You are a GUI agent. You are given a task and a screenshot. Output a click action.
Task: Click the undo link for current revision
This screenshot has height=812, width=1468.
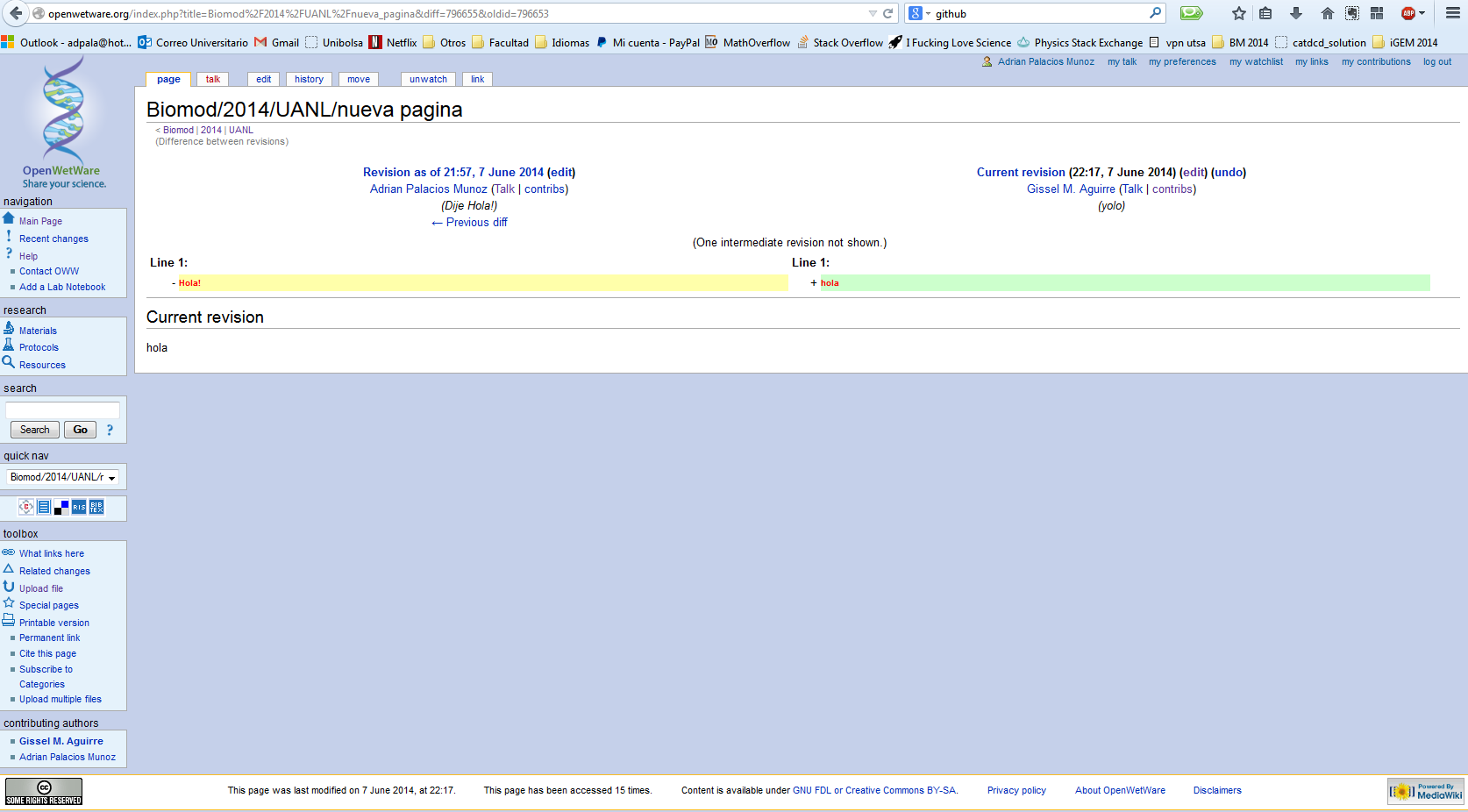(1228, 172)
